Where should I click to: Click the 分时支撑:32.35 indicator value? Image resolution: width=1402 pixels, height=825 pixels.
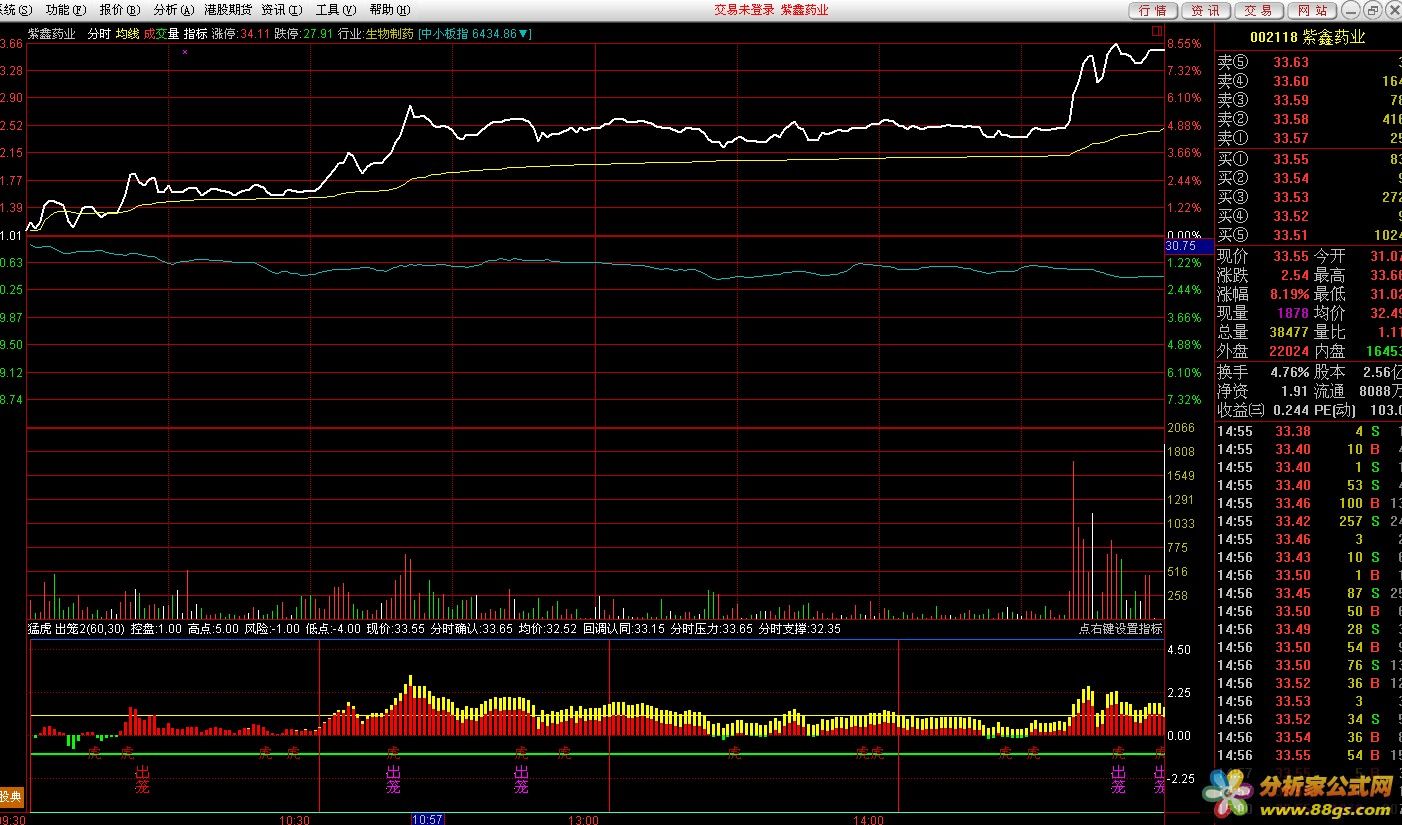point(799,629)
